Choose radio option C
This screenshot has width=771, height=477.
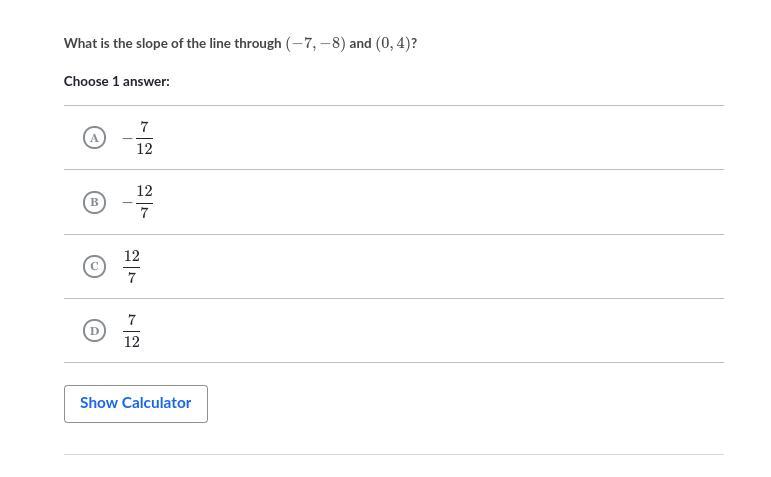coord(94,266)
